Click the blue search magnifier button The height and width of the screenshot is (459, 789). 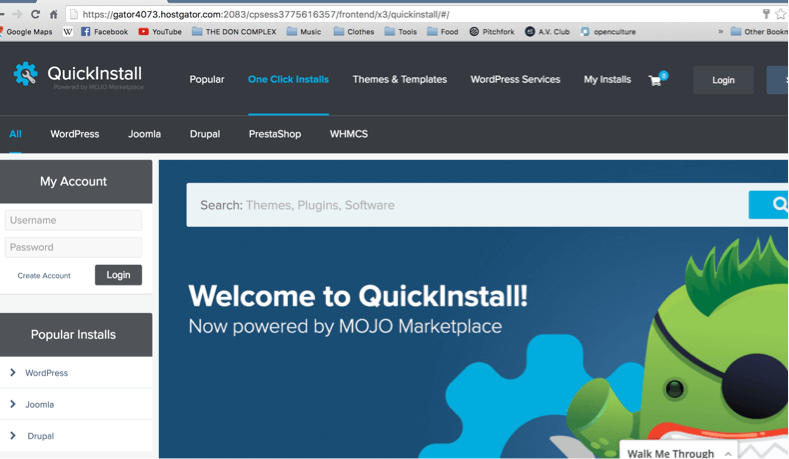click(768, 204)
